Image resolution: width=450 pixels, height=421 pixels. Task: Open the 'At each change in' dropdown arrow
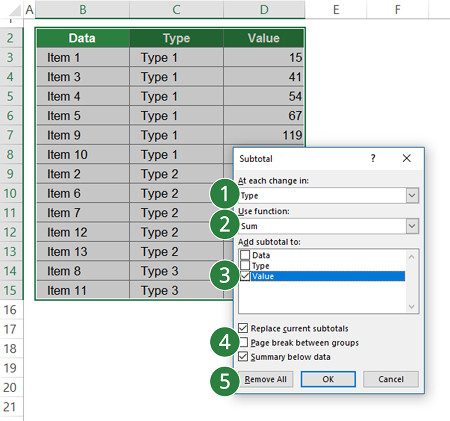[412, 195]
